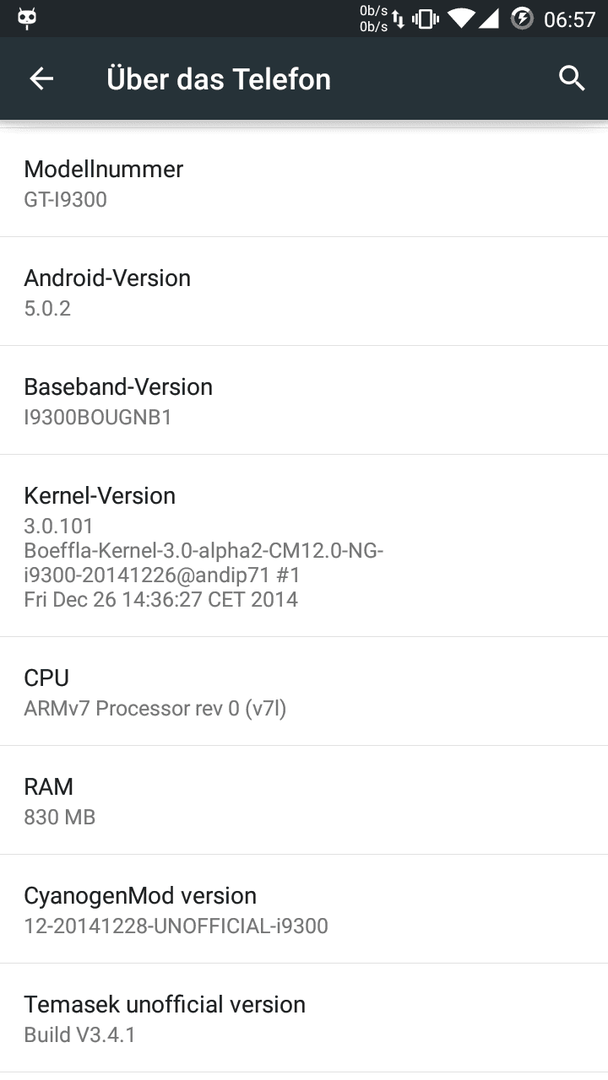Tap the kernel build date line
Image resolution: width=608 pixels, height=1080 pixels.
coord(161,599)
